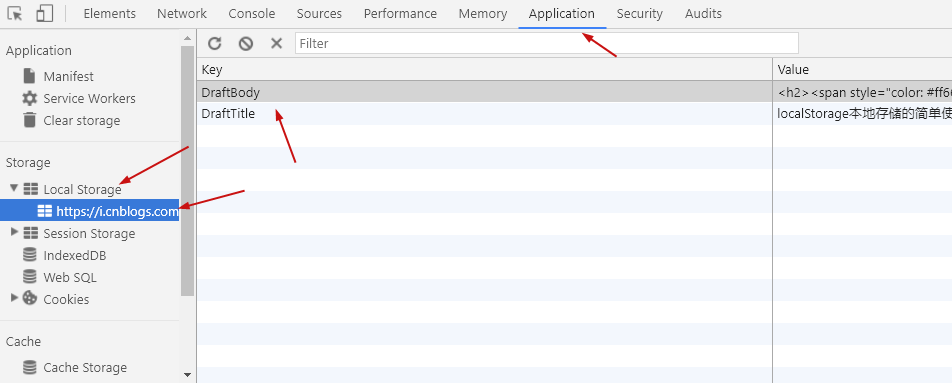Click the sidebar scrollbar down arrow
This screenshot has width=952, height=383.
pyautogui.click(x=187, y=375)
